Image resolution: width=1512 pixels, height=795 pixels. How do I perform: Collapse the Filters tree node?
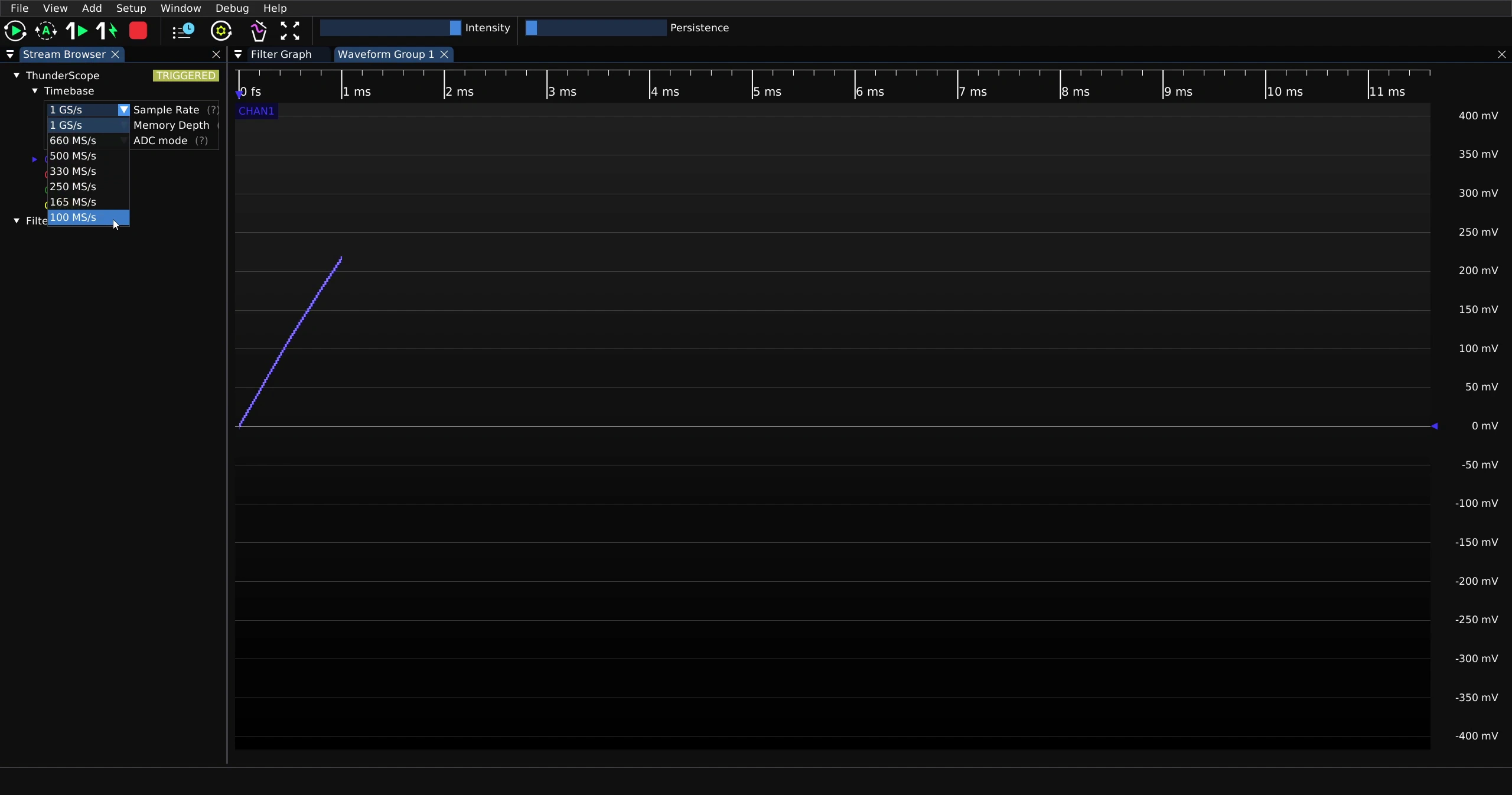point(17,221)
